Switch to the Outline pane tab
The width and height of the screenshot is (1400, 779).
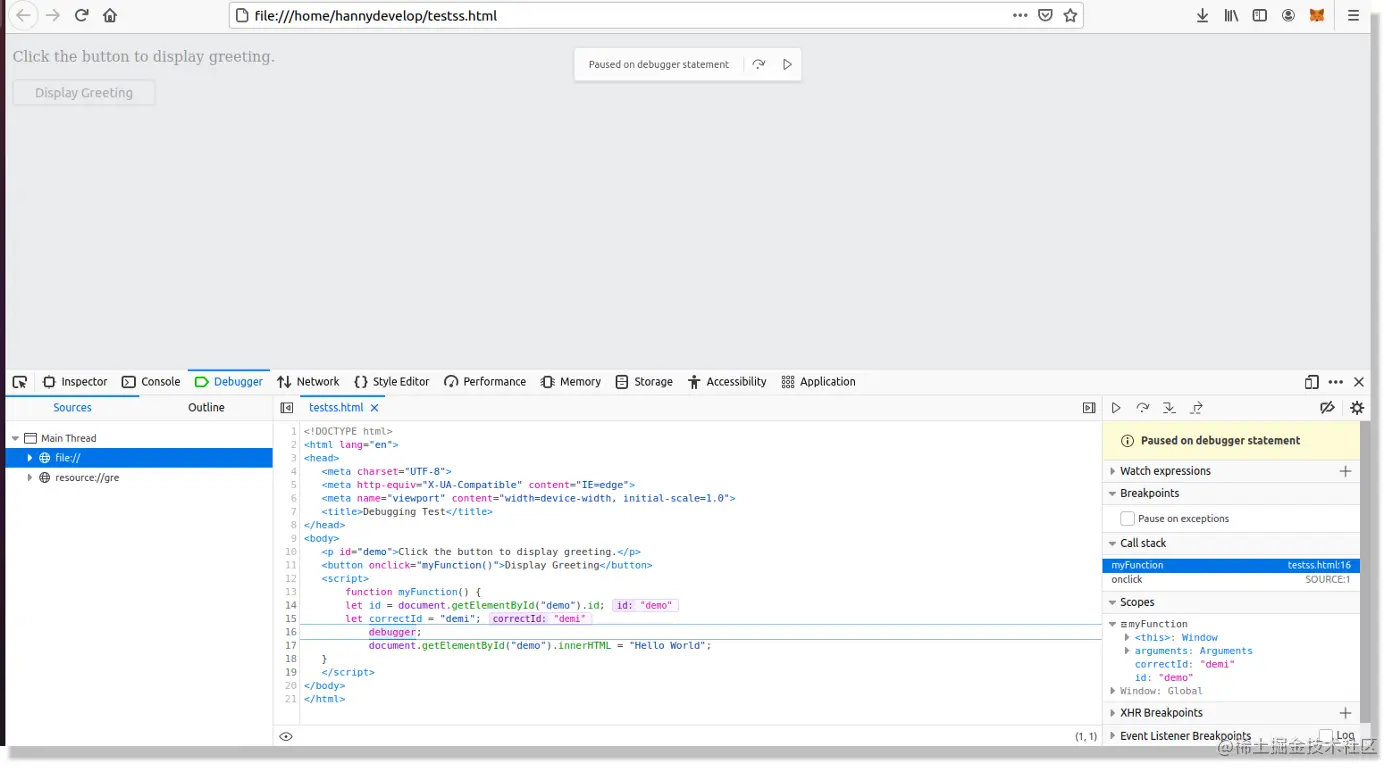(x=206, y=408)
